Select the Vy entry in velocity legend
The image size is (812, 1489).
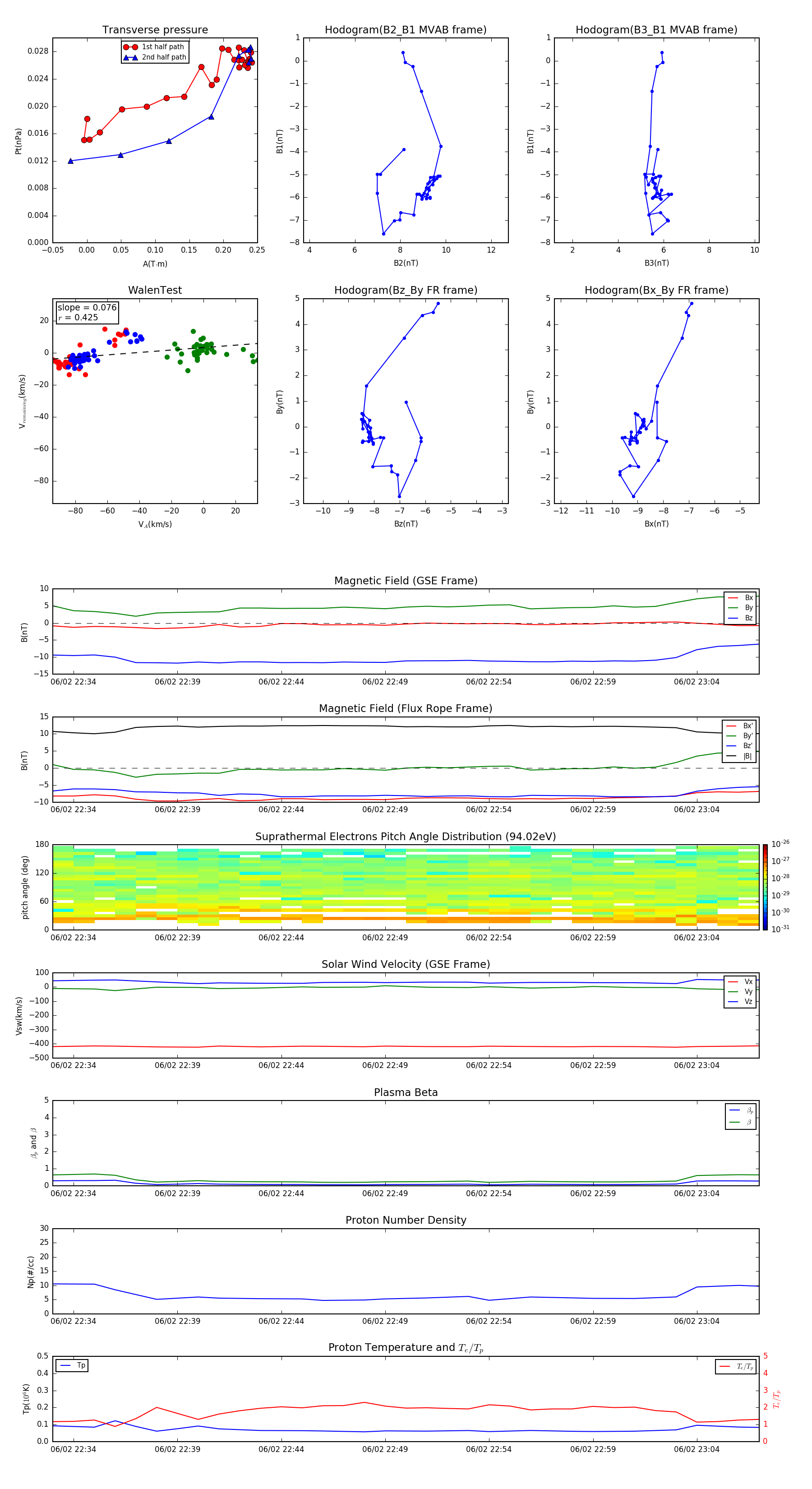pyautogui.click(x=740, y=992)
